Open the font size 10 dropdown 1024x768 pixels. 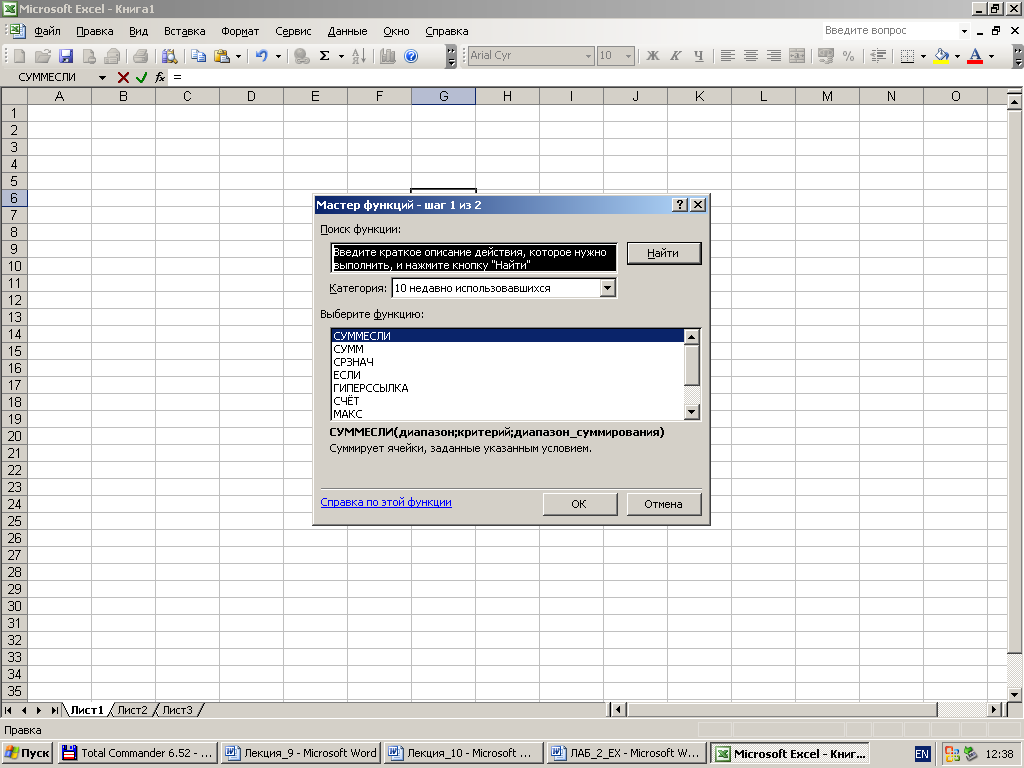click(x=628, y=56)
